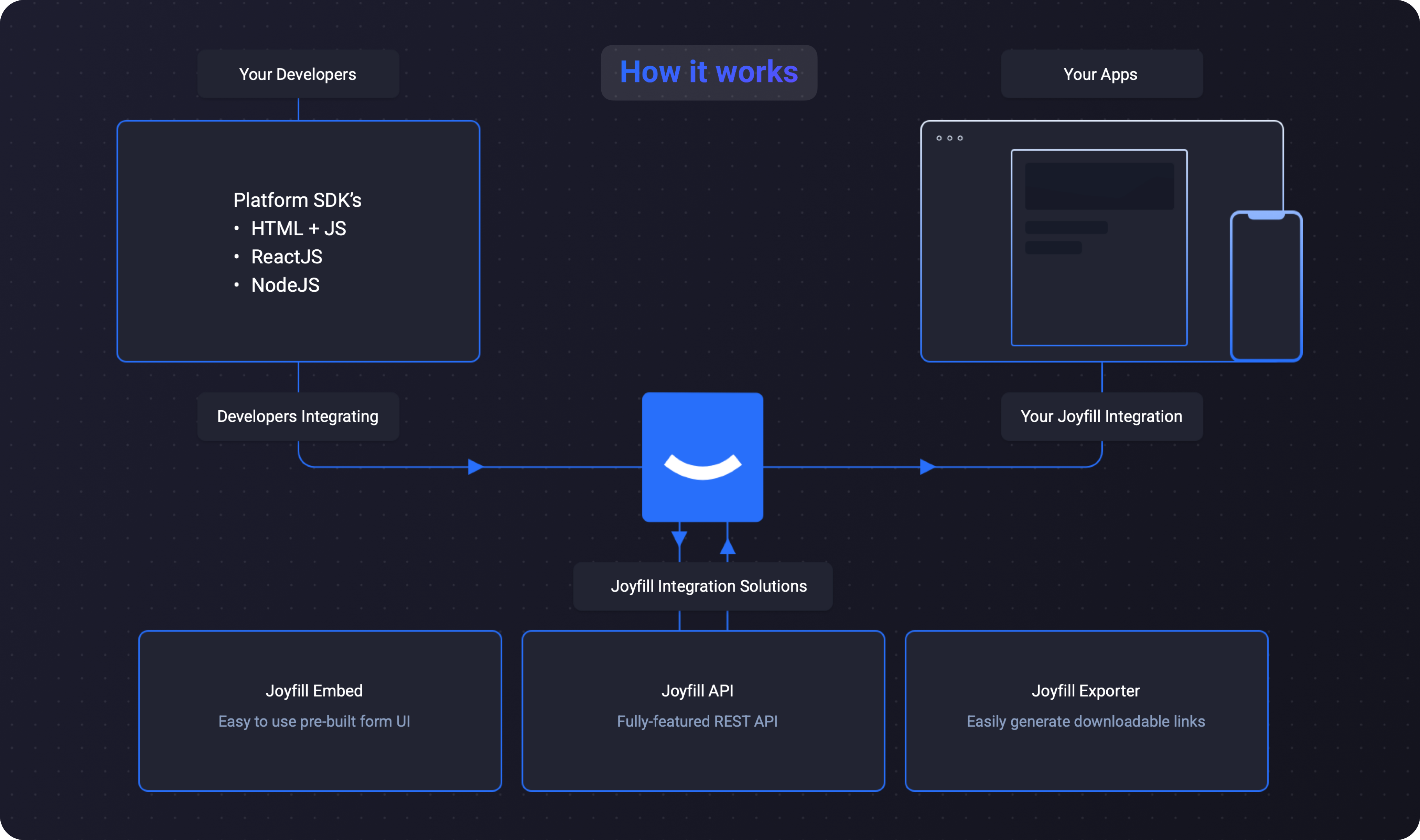
Task: Click the ReactJS list item
Action: point(286,257)
